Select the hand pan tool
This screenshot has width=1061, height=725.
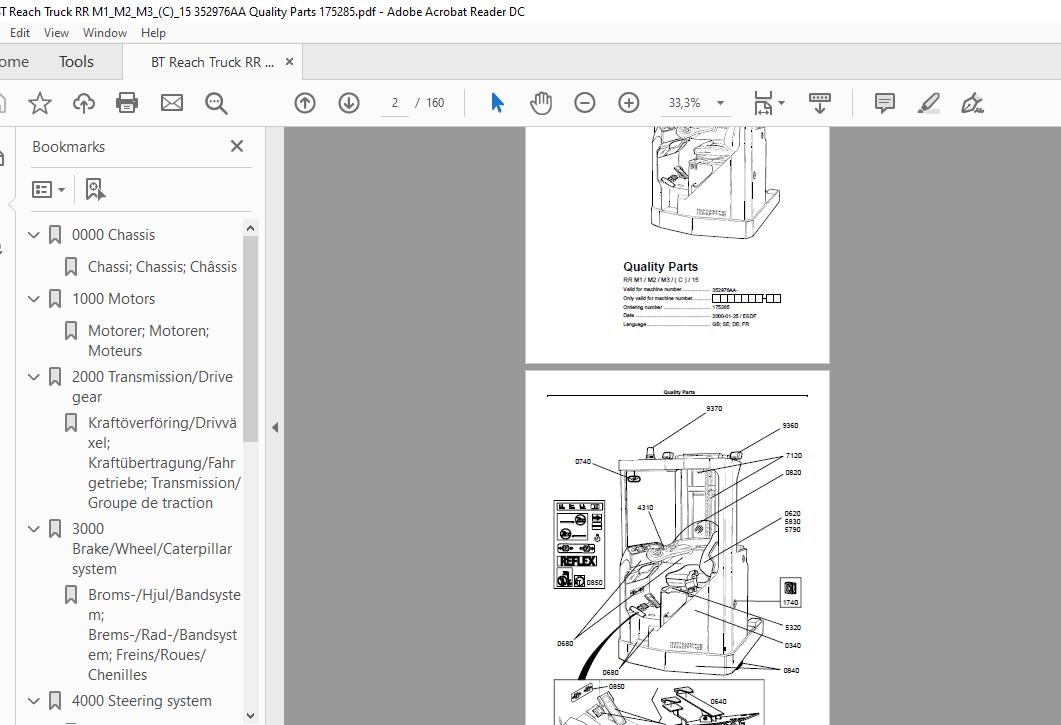[541, 103]
